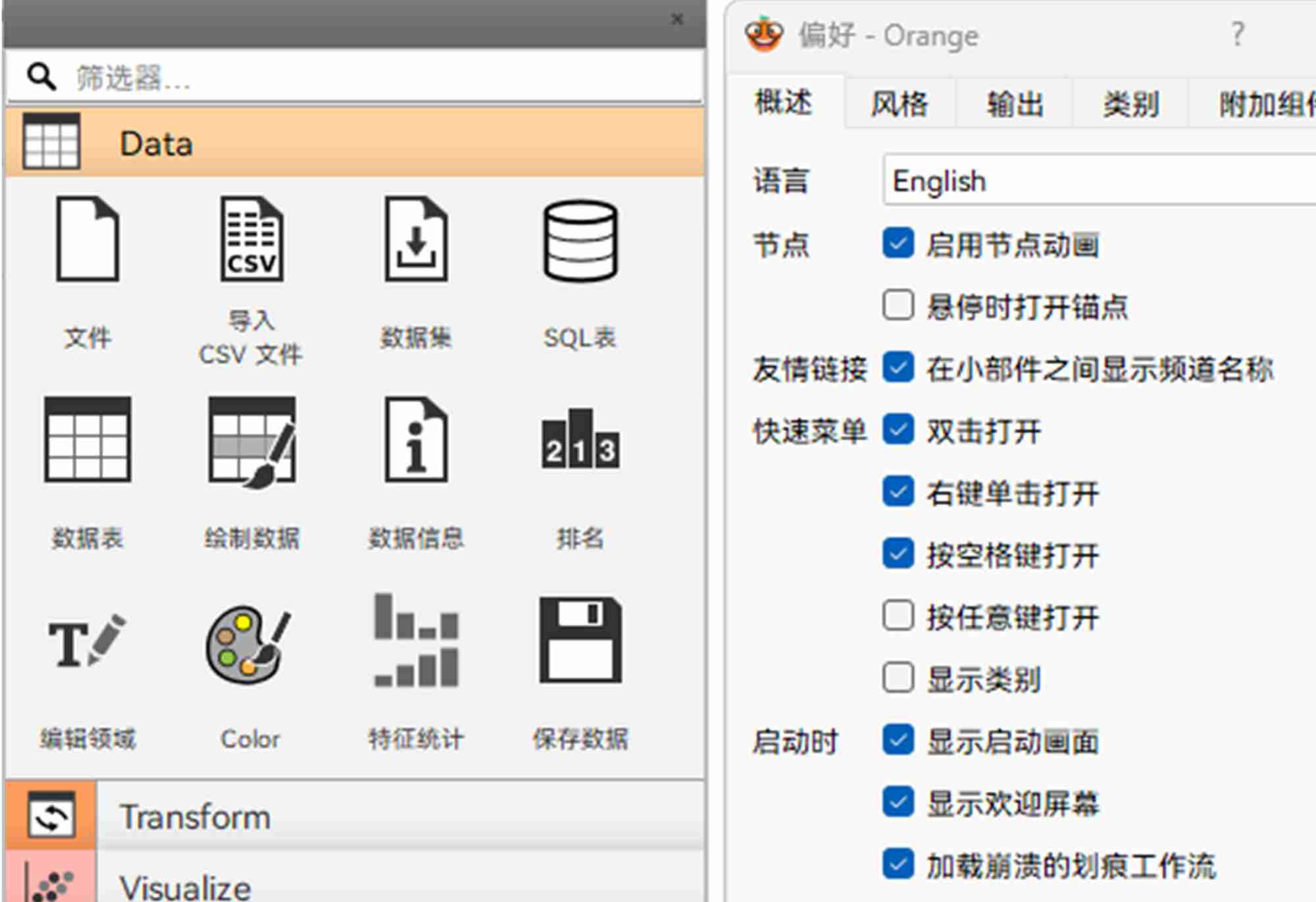The height and width of the screenshot is (902, 1316).
Task: Toggle 显示欢迎屏幕 checkbox off
Action: pos(898,802)
